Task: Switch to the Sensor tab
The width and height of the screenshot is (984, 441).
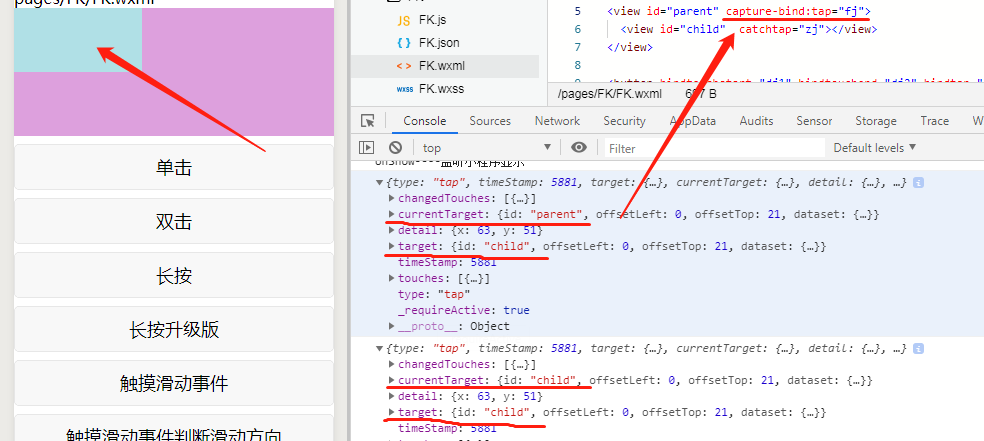Action: tap(814, 120)
